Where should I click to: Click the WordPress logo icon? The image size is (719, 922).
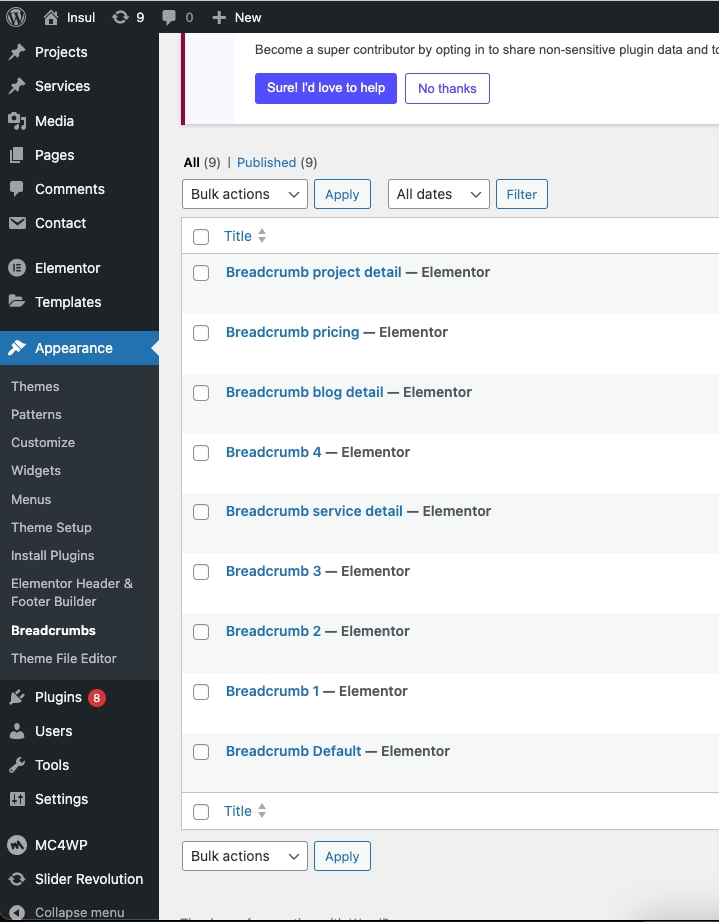17,17
